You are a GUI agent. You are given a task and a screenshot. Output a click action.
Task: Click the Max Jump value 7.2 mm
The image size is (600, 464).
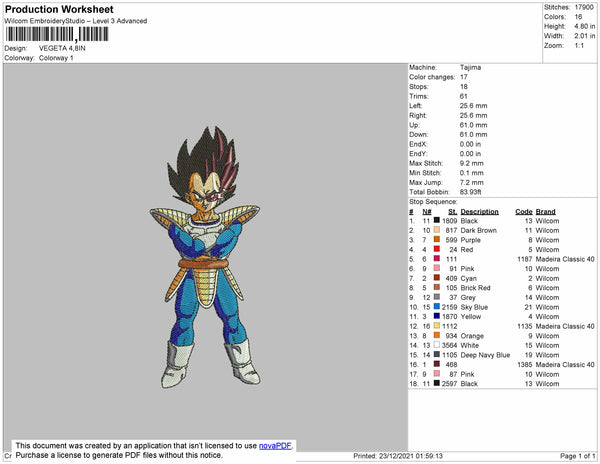tap(471, 182)
